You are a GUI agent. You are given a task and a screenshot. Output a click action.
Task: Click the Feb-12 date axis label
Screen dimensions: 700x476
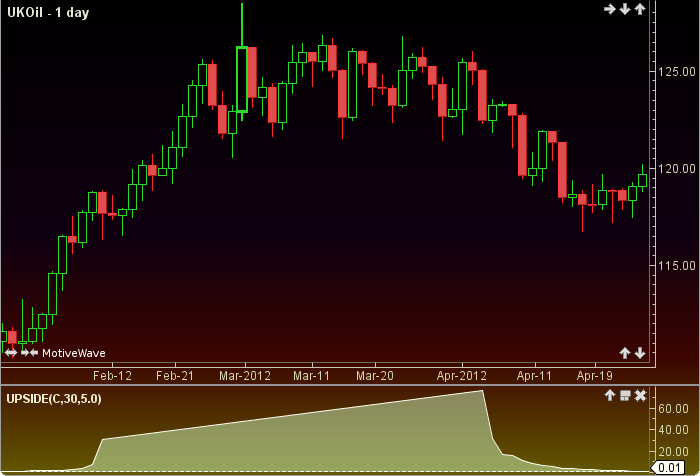112,376
